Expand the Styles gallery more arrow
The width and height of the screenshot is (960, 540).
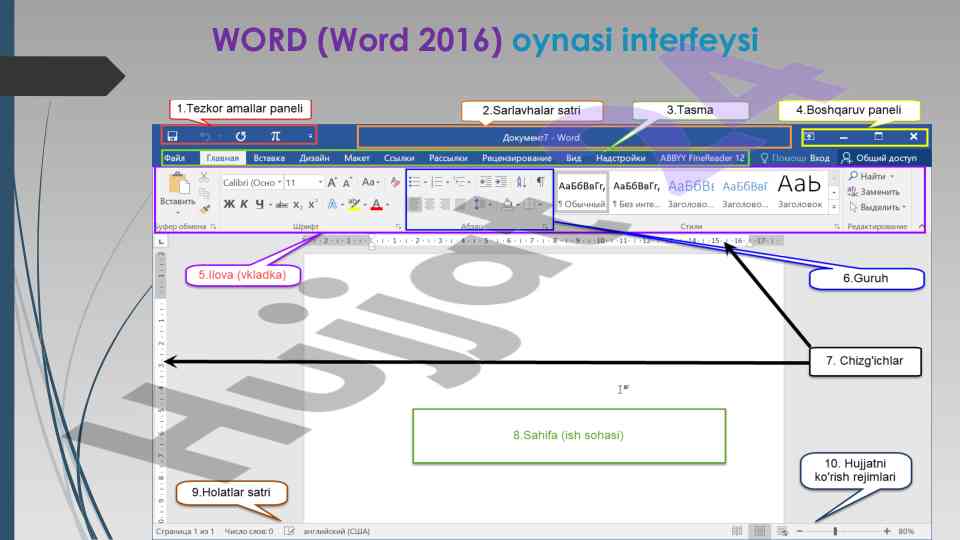click(834, 207)
